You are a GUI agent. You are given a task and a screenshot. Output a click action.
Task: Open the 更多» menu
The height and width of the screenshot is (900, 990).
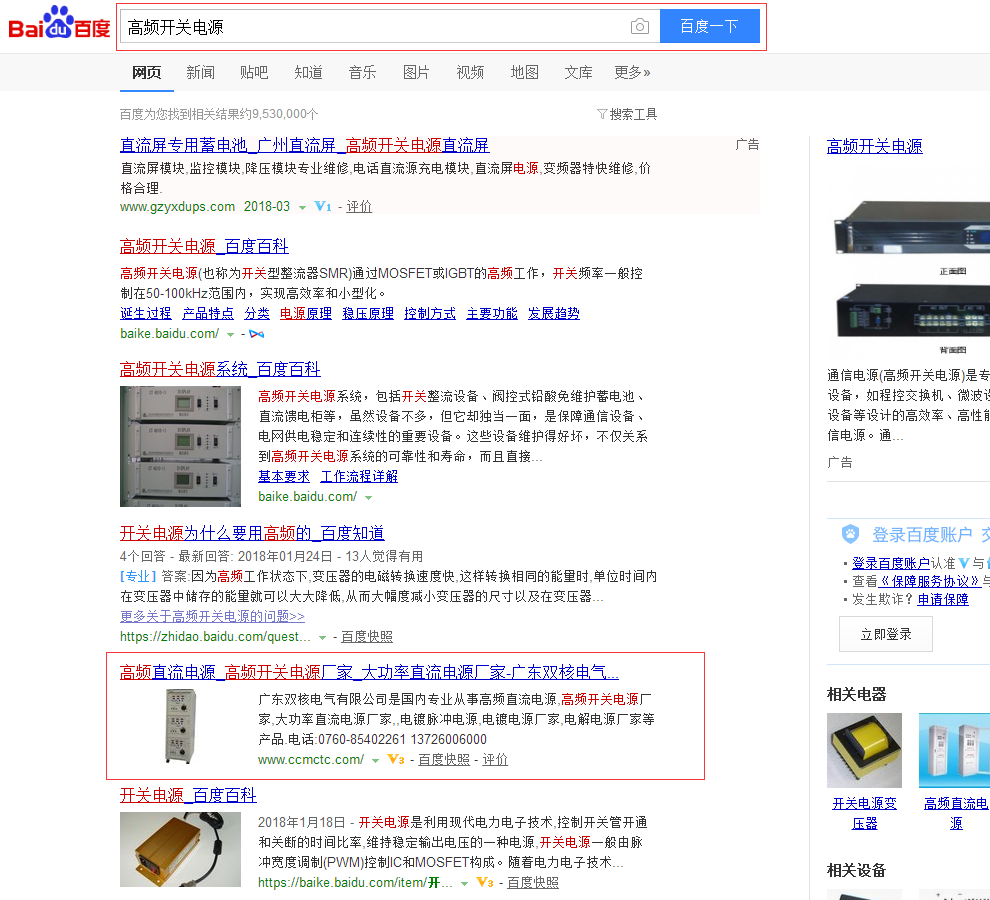(x=632, y=72)
